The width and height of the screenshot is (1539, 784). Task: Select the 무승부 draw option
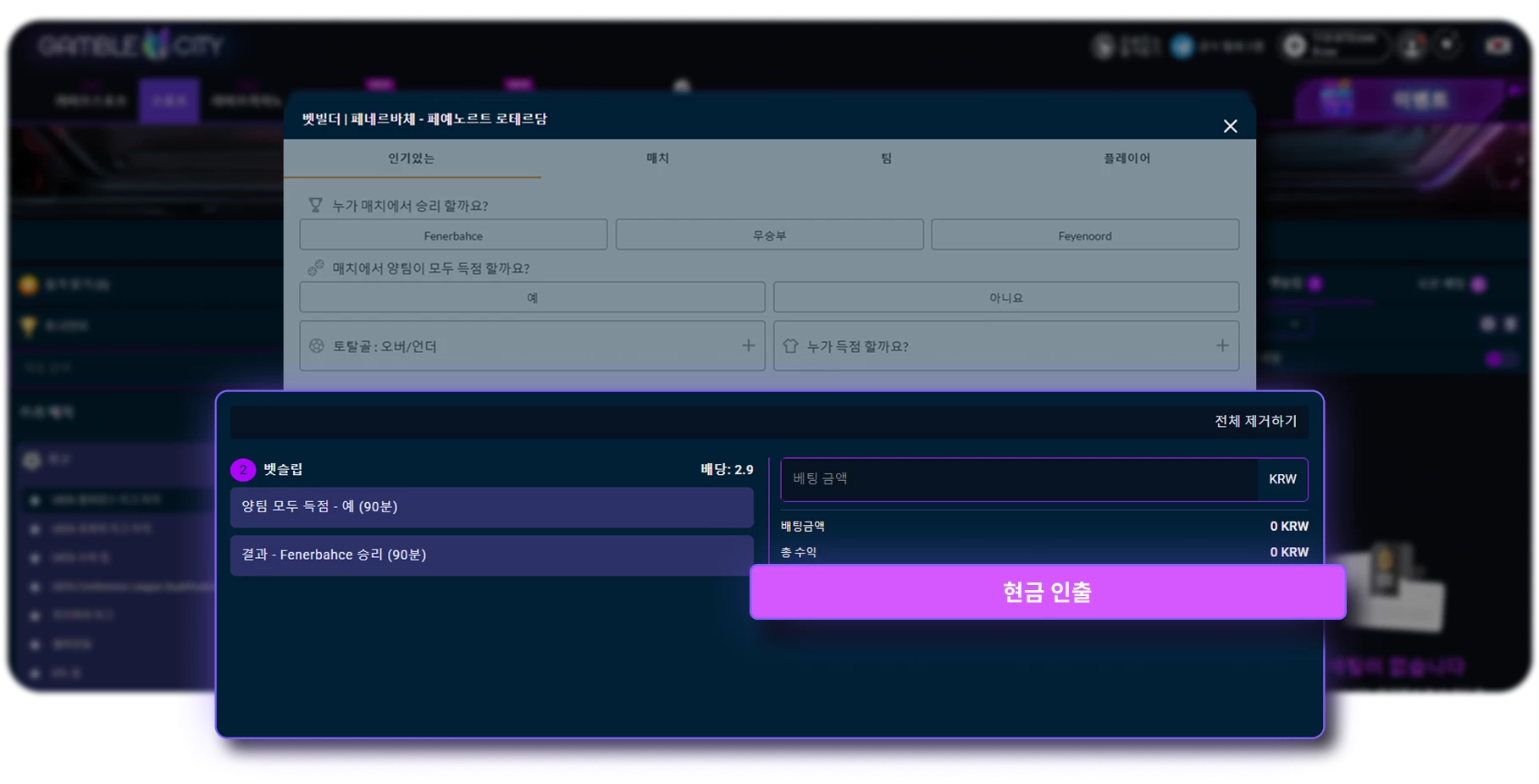(769, 235)
